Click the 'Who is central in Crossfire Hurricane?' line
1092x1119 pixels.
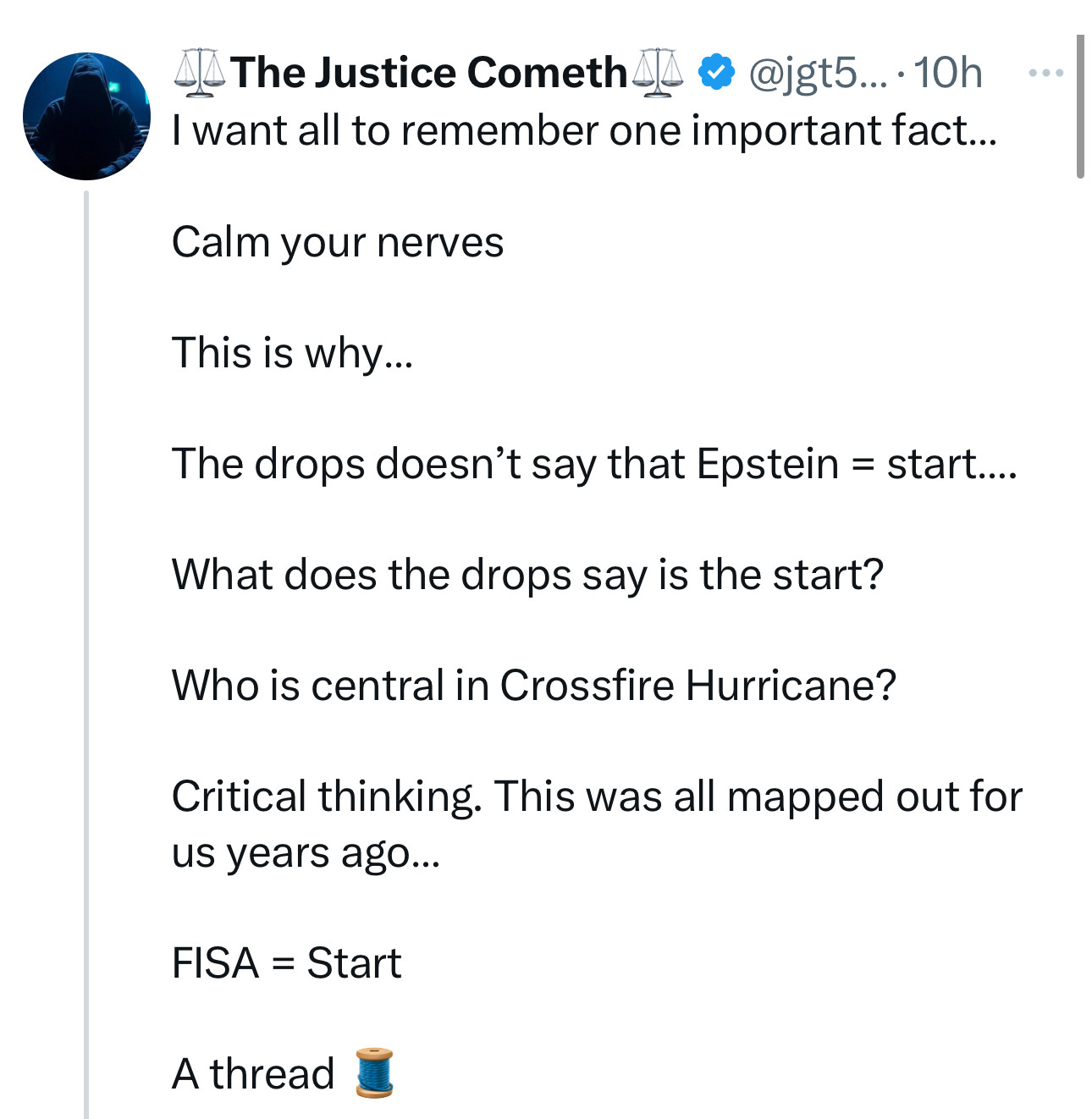[x=533, y=686]
